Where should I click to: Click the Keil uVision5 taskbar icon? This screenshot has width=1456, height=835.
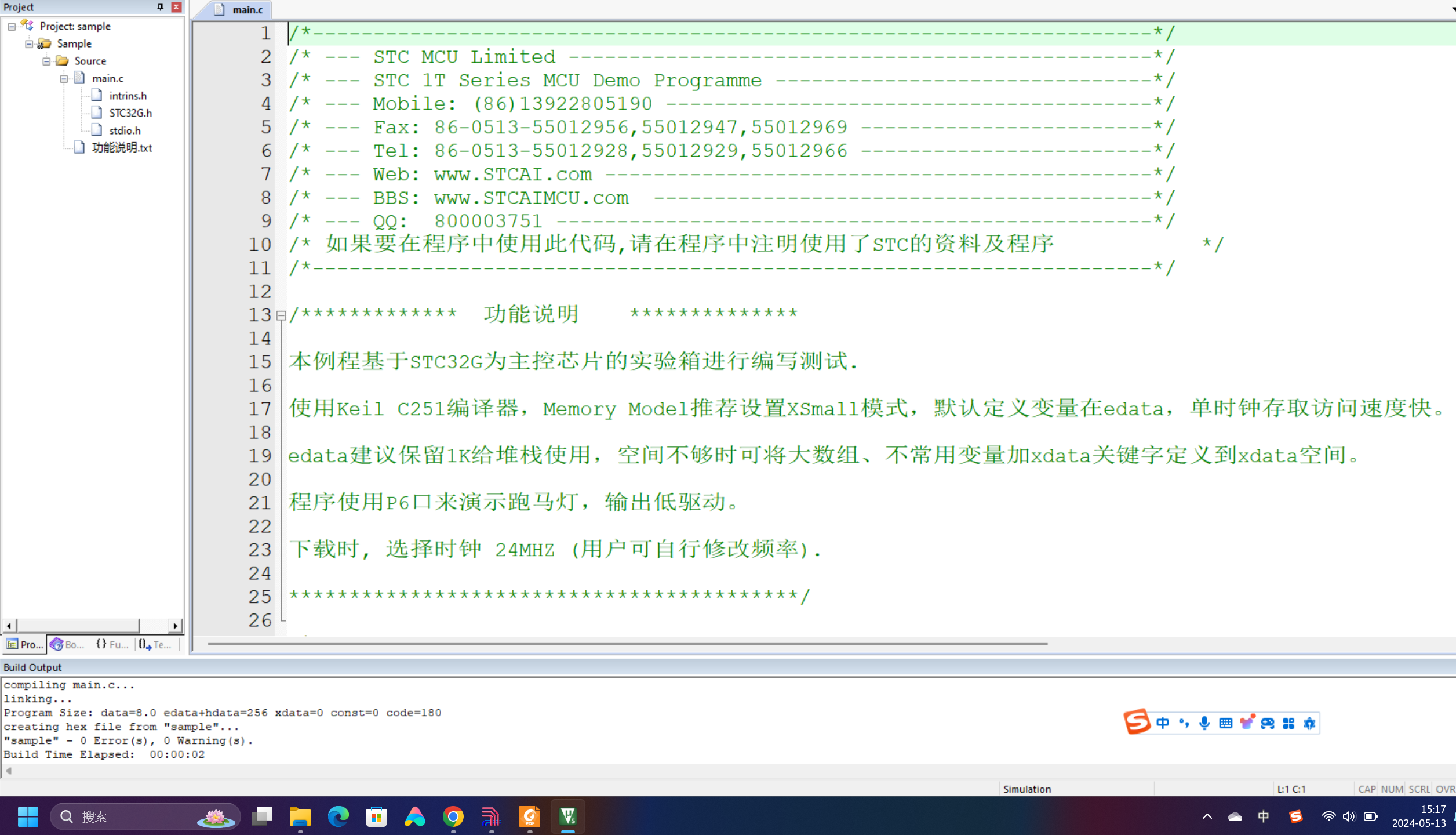(568, 816)
